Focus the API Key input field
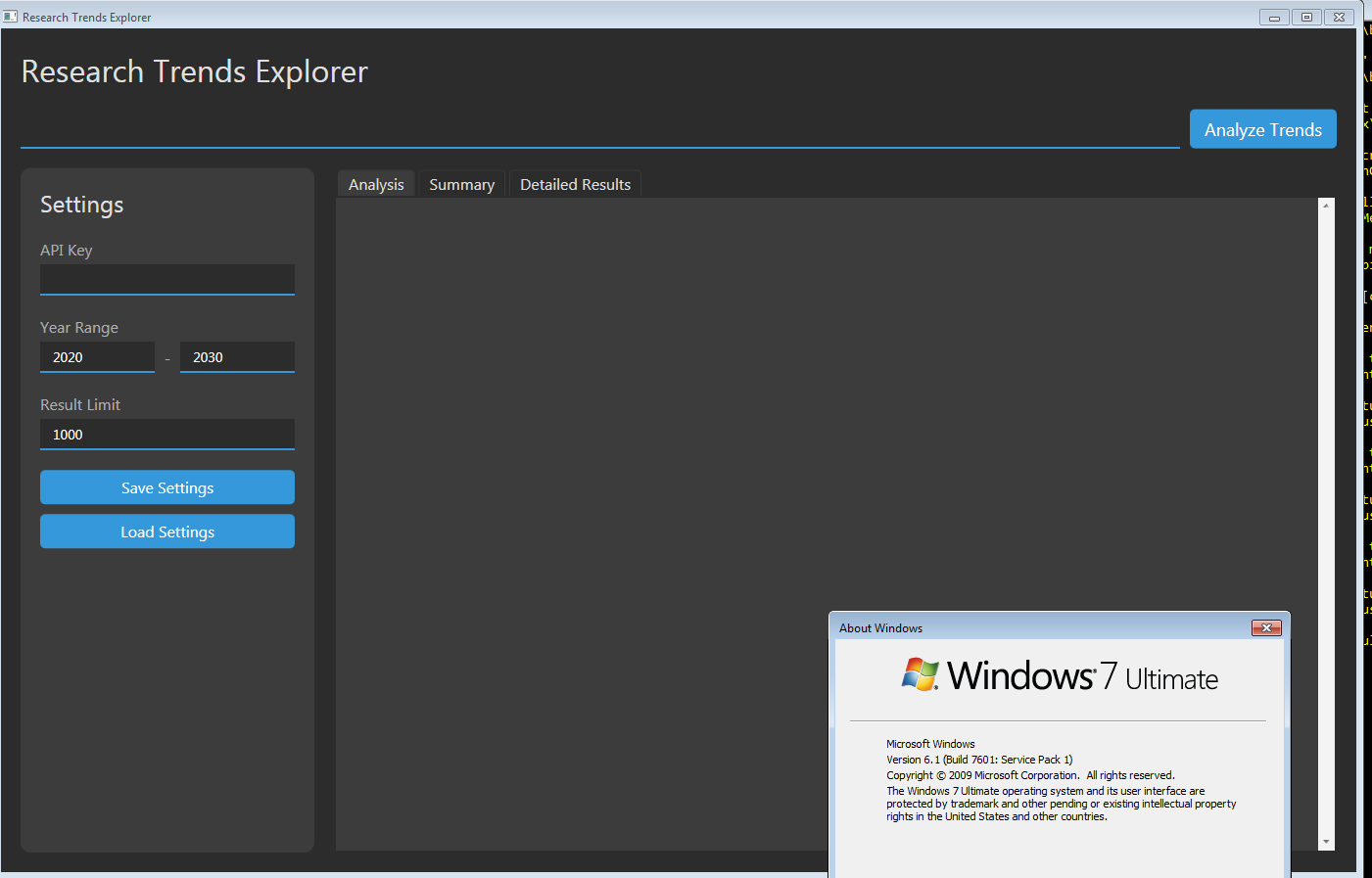Viewport: 1372px width, 878px height. (x=167, y=279)
